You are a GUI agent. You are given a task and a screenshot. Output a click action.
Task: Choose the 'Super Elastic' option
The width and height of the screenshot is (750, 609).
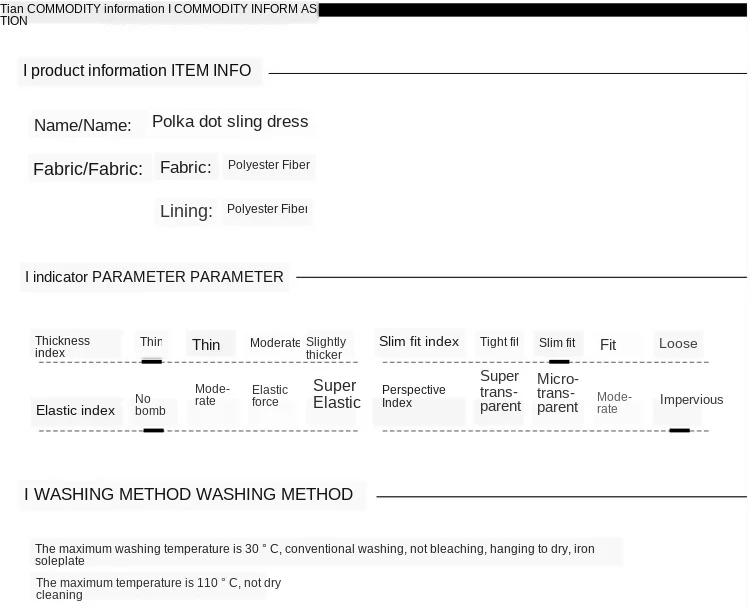pos(337,394)
